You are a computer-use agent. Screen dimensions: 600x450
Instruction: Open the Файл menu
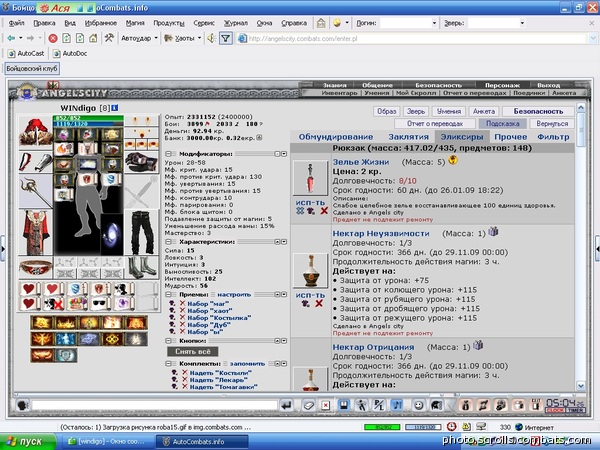(x=16, y=23)
